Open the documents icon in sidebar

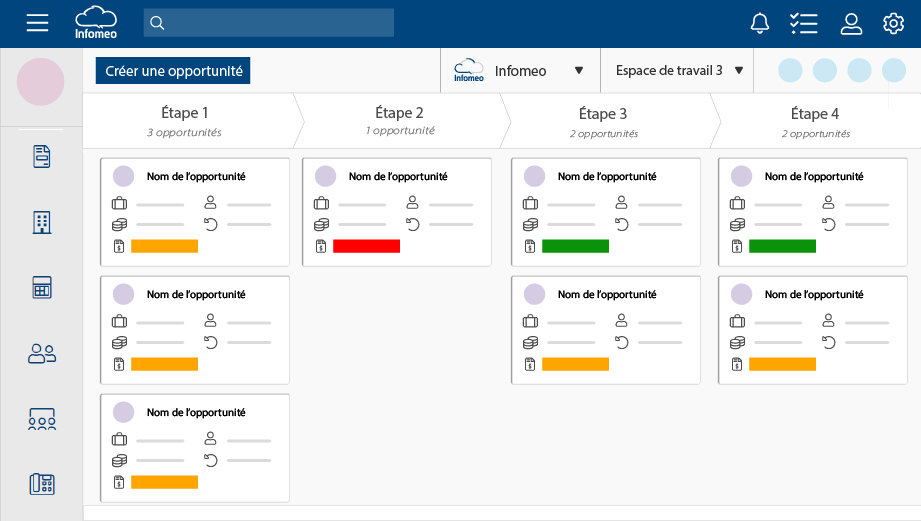pyautogui.click(x=41, y=156)
